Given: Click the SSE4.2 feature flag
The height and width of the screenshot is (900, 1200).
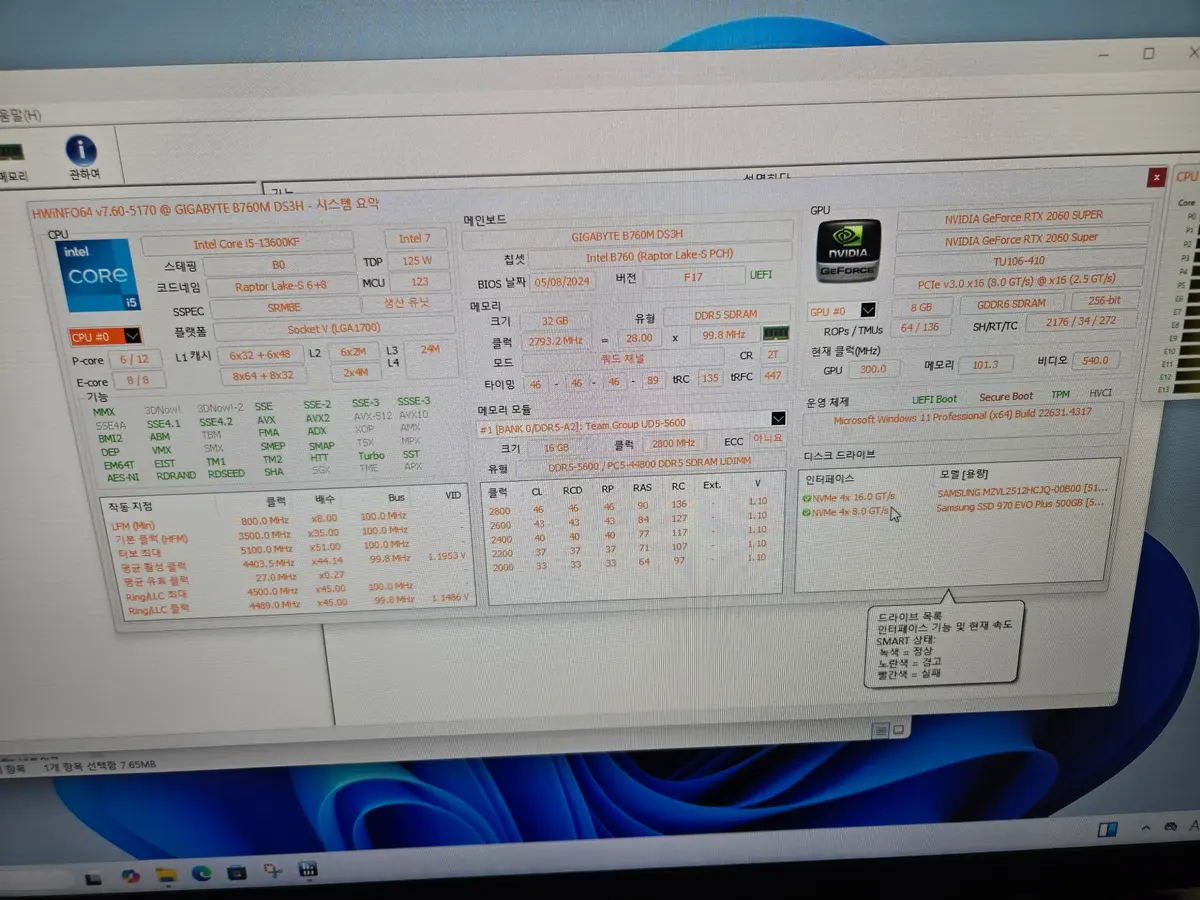Looking at the screenshot, I should [215, 422].
